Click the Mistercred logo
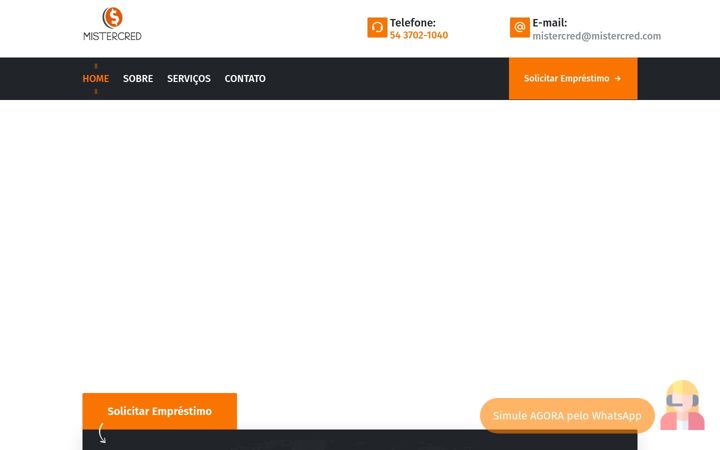Screen dimensions: 720x450 (x=112, y=24)
